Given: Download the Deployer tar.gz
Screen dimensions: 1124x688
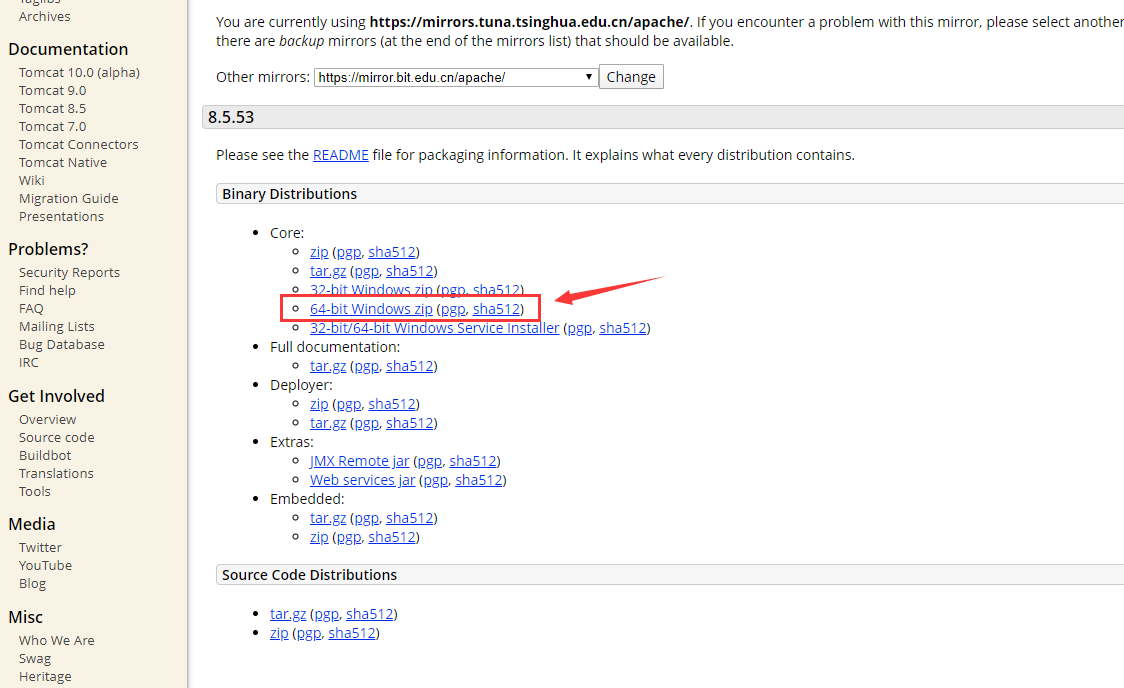Looking at the screenshot, I should [x=328, y=423].
